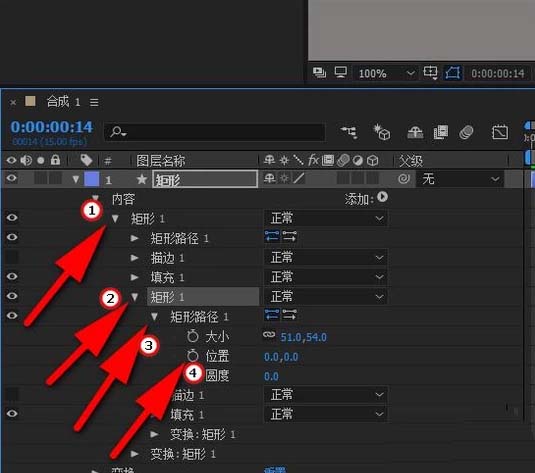Click the adjustment layer half-circle header icon

358,160
